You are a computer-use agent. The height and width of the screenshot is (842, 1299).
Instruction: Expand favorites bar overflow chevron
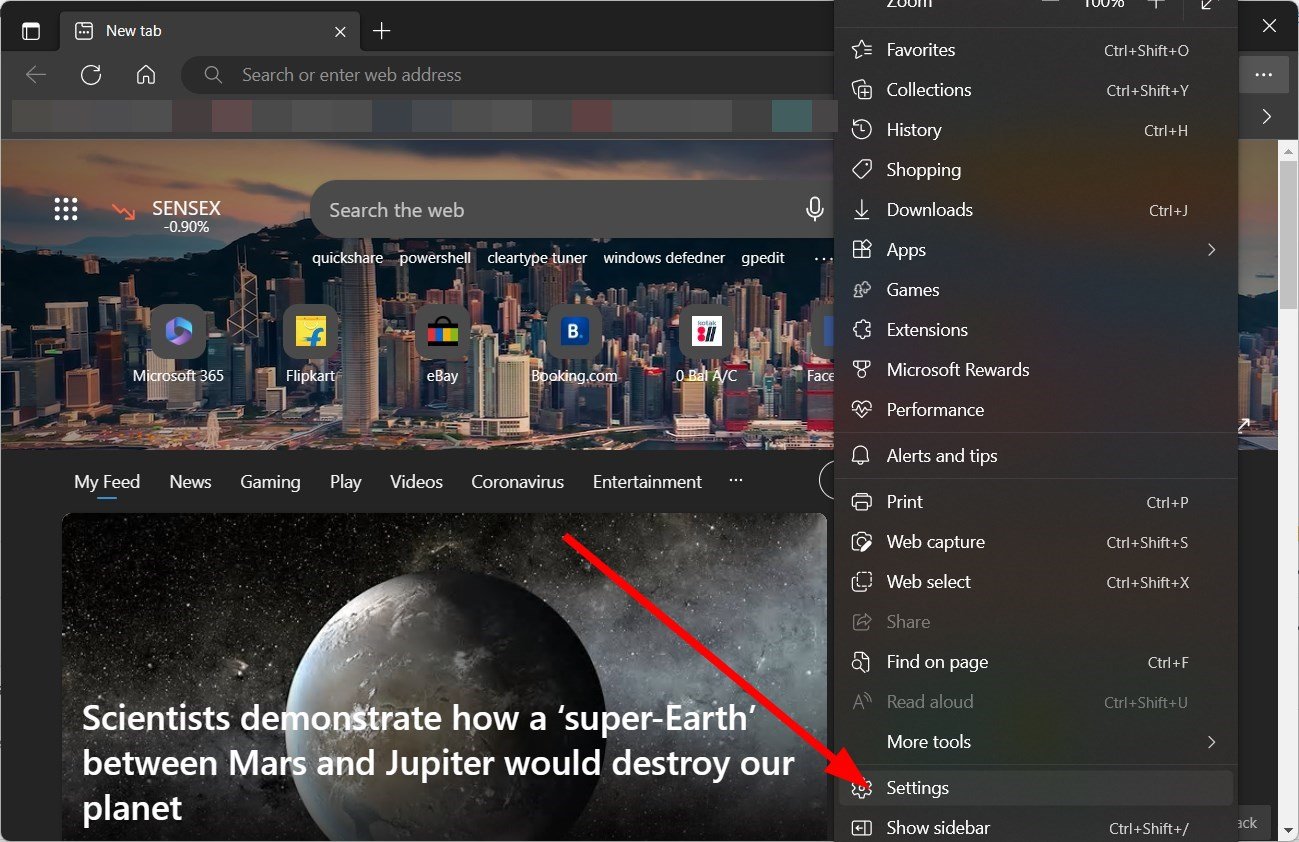click(x=1267, y=117)
